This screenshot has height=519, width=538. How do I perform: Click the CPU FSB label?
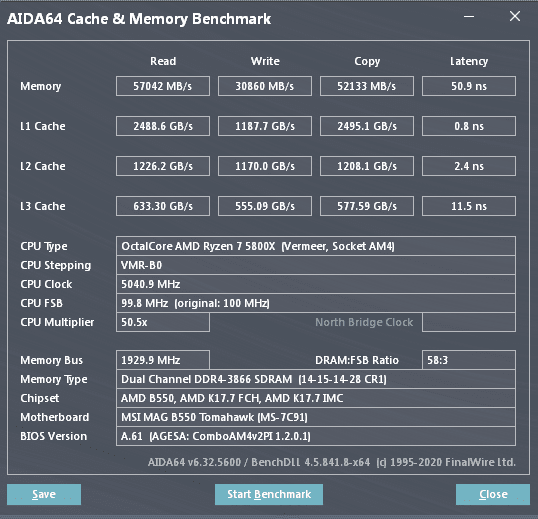(42, 303)
